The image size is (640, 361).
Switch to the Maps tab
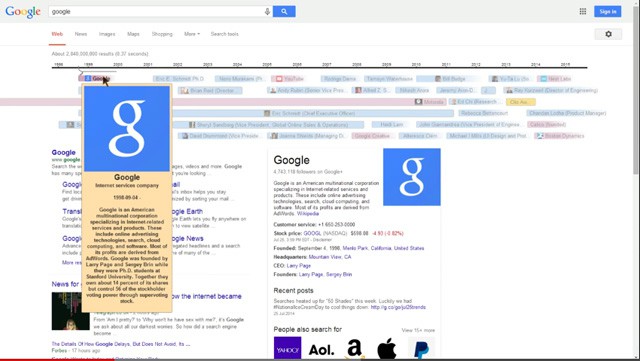tap(133, 34)
